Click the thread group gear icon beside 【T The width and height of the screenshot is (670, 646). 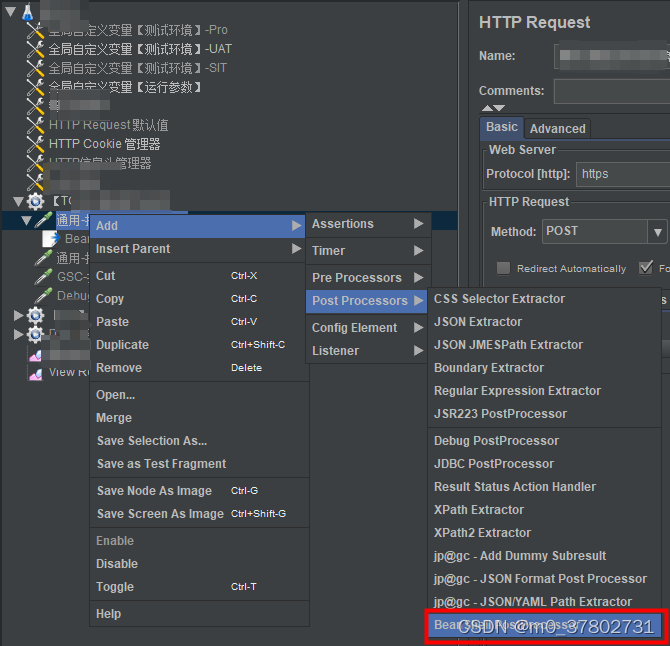[35, 201]
